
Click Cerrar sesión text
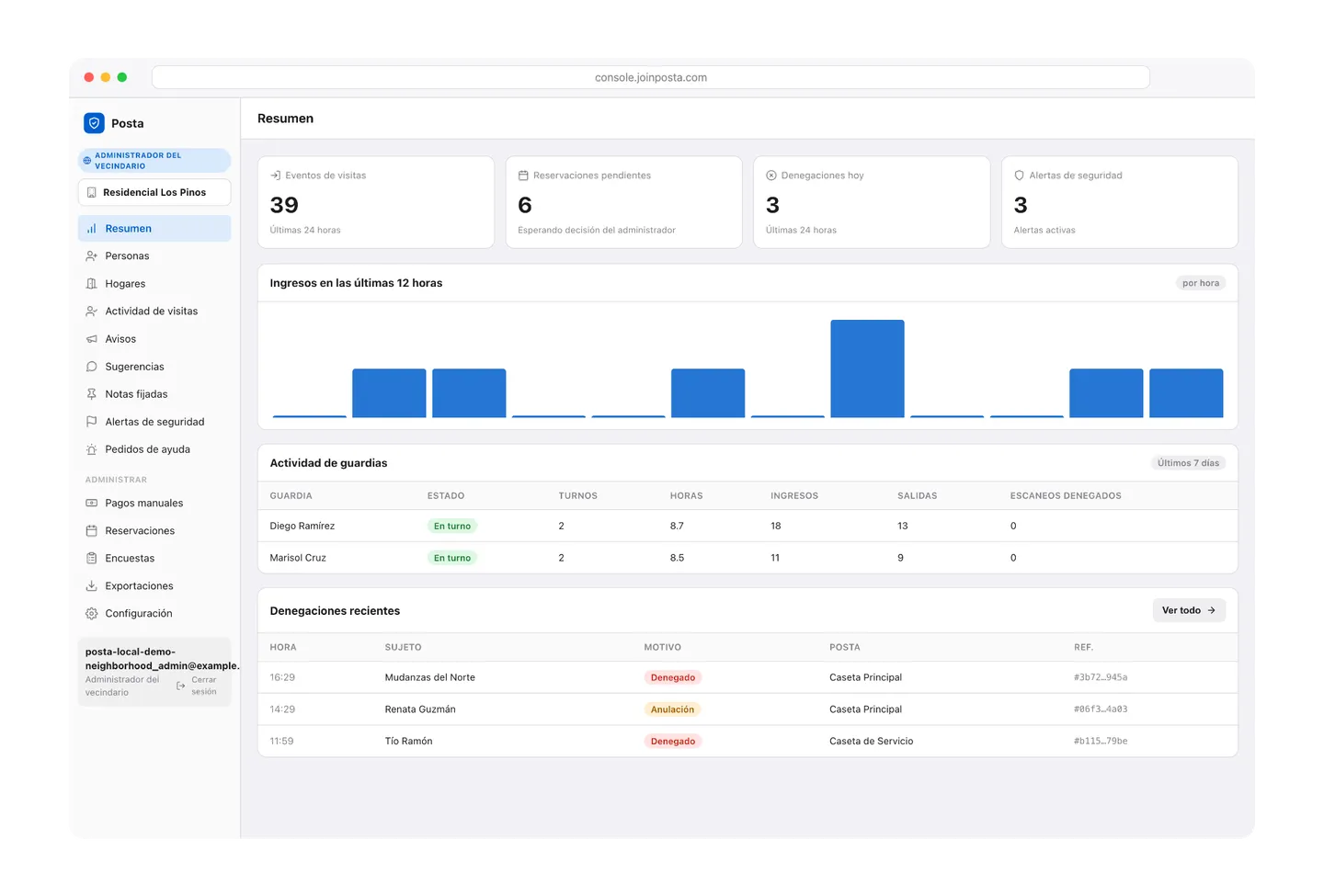[204, 686]
